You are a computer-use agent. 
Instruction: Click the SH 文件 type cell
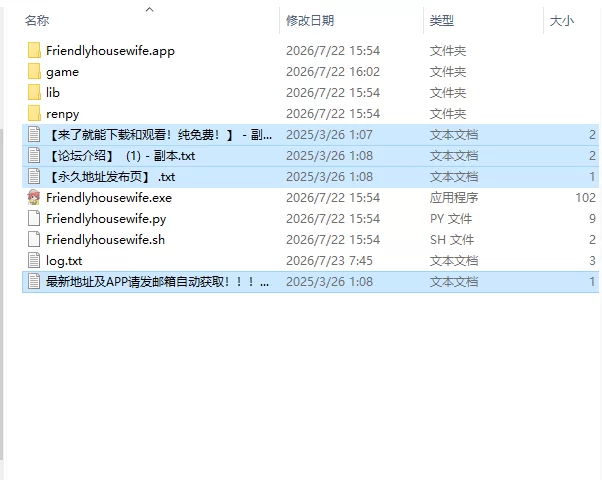452,240
